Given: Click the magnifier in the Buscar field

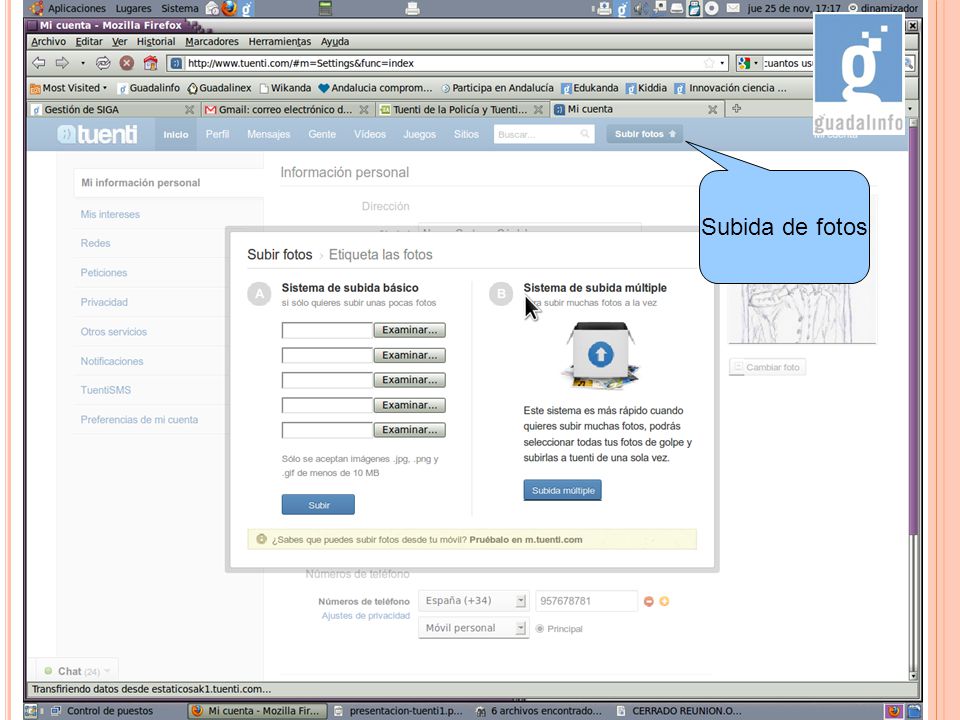Looking at the screenshot, I should pos(585,133).
